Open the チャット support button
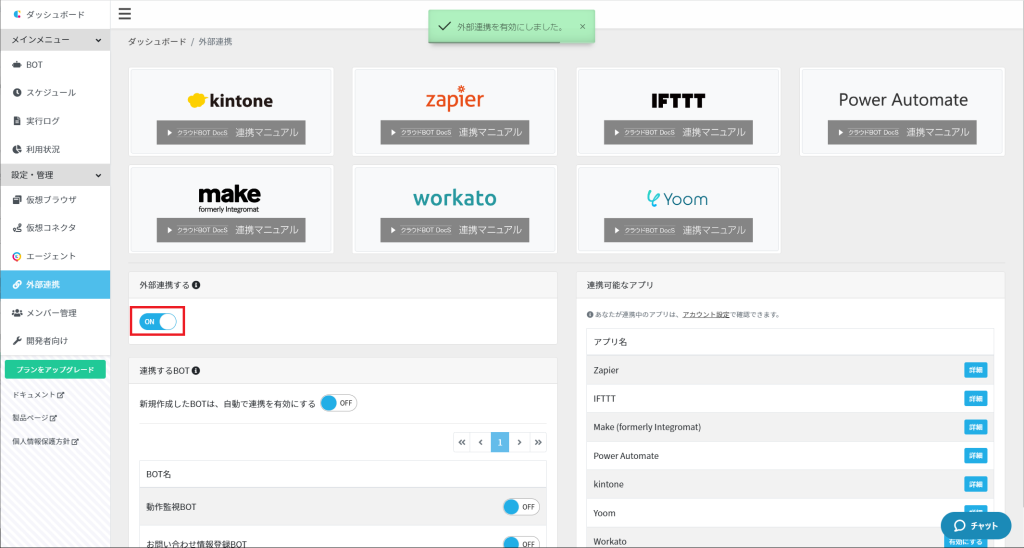 [x=976, y=526]
